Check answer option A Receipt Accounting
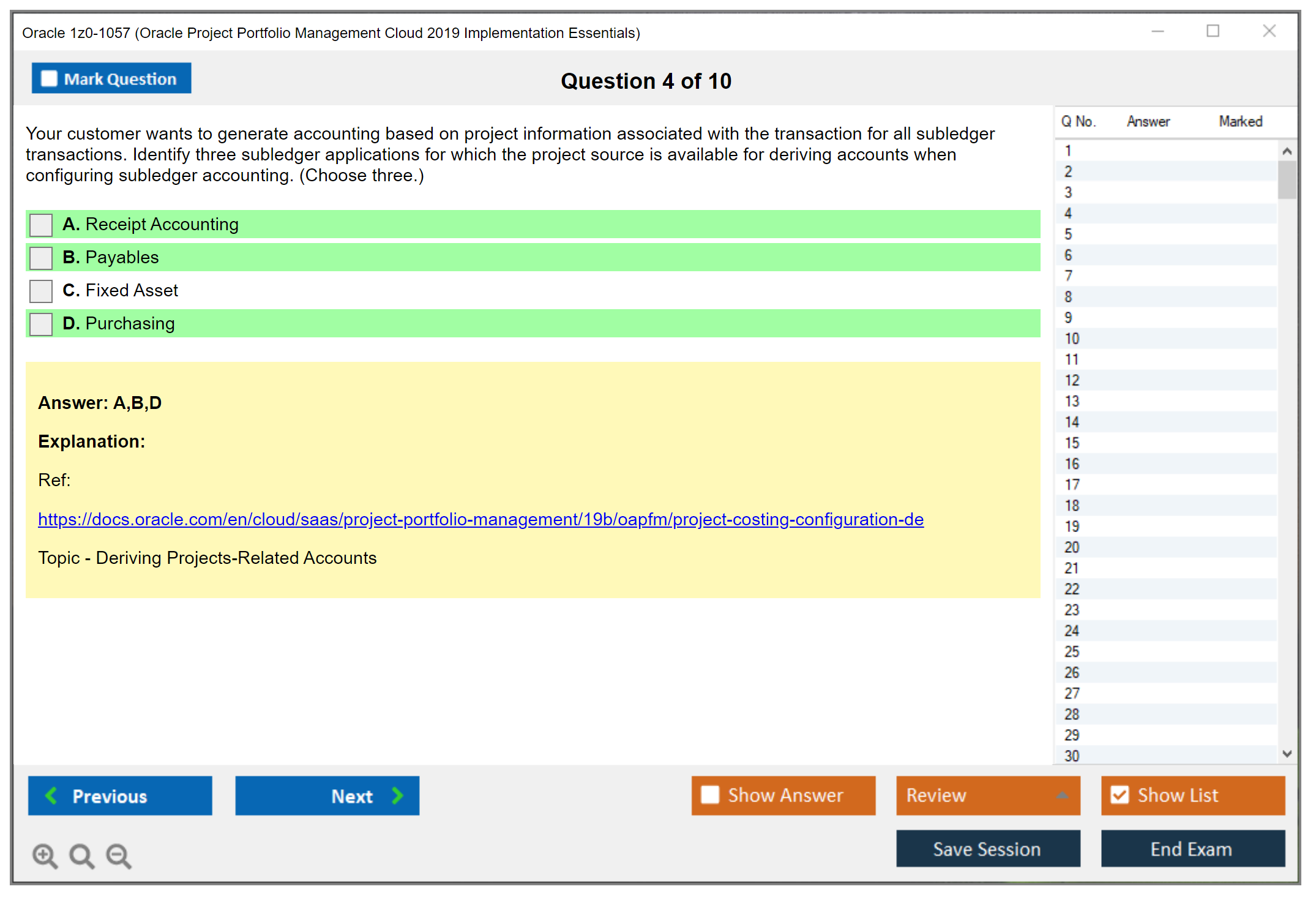The height and width of the screenshot is (900, 1316). [x=40, y=225]
